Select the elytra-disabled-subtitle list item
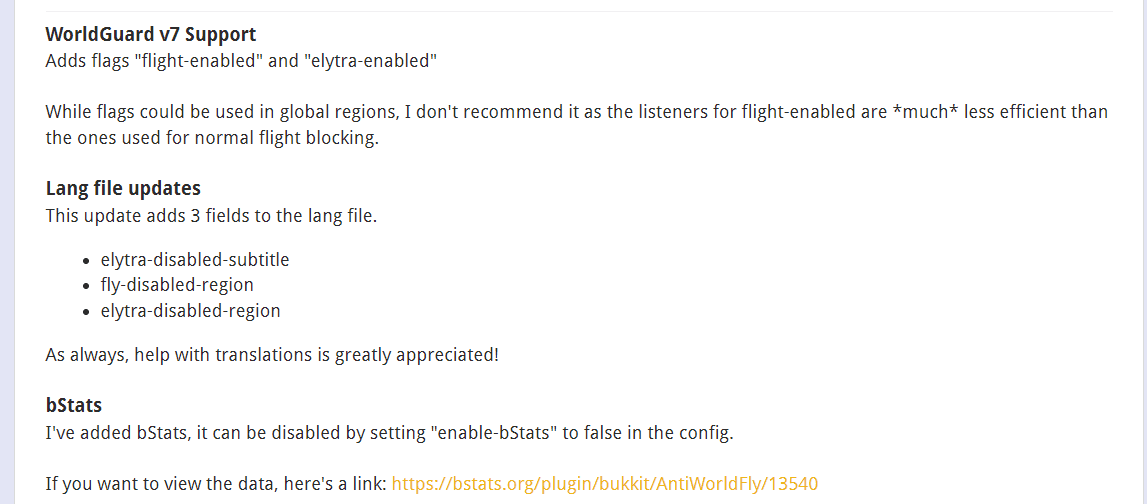Image resolution: width=1147 pixels, height=504 pixels. tap(195, 260)
